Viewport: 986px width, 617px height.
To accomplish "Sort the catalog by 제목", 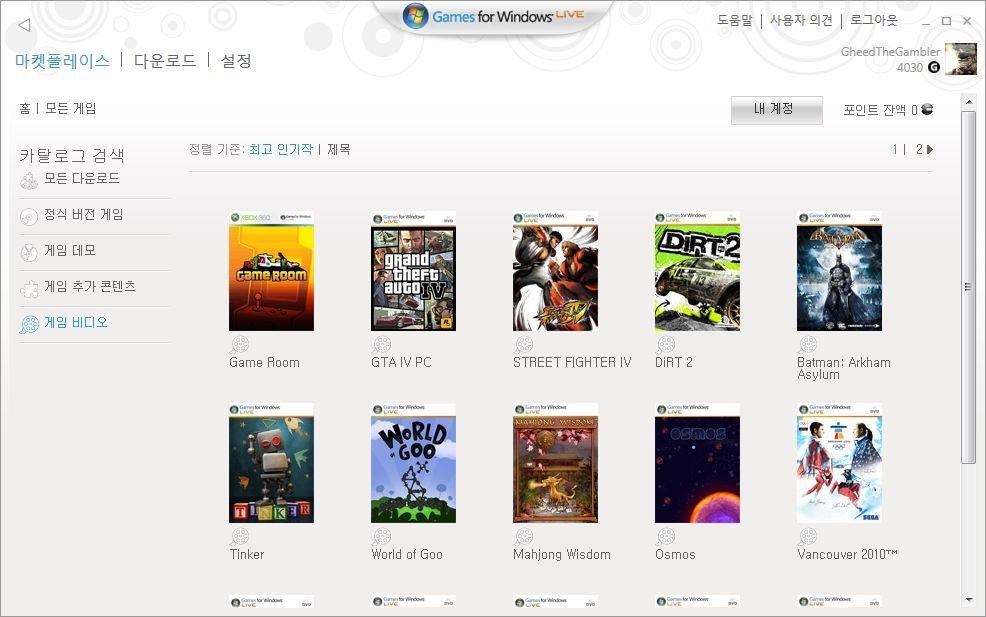I will pyautogui.click(x=339, y=150).
